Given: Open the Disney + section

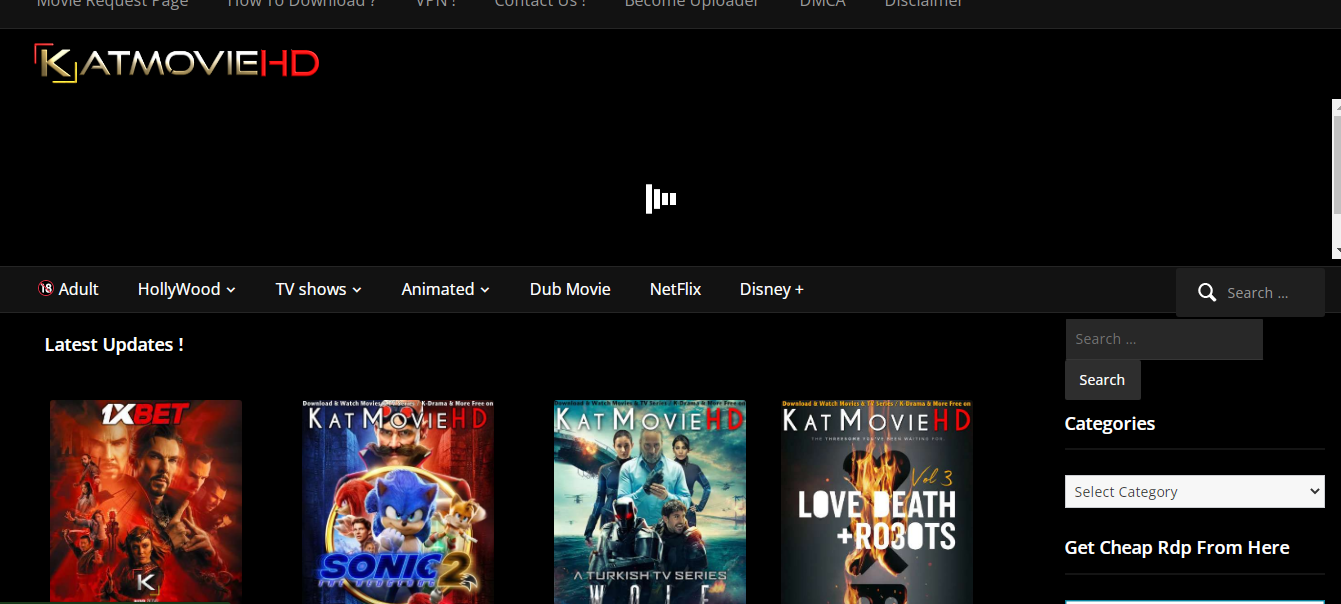Looking at the screenshot, I should pos(772,289).
